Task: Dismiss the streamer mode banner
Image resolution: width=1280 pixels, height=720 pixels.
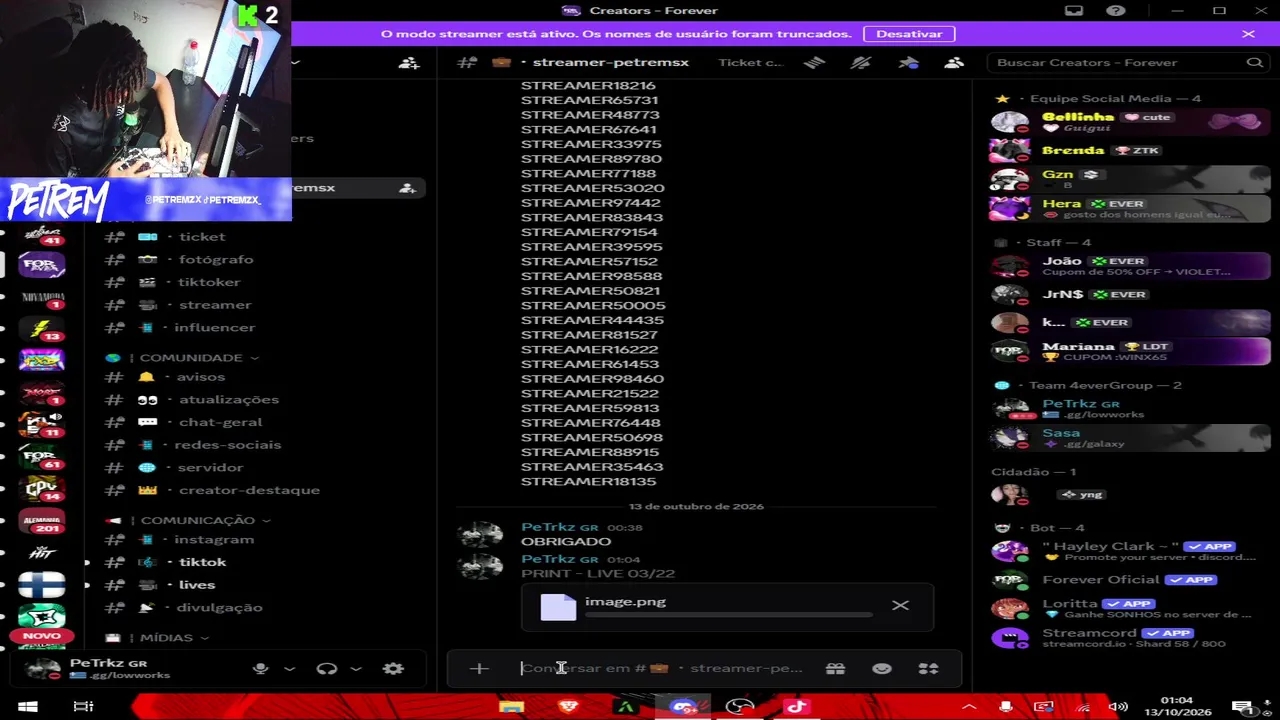Action: (1248, 33)
